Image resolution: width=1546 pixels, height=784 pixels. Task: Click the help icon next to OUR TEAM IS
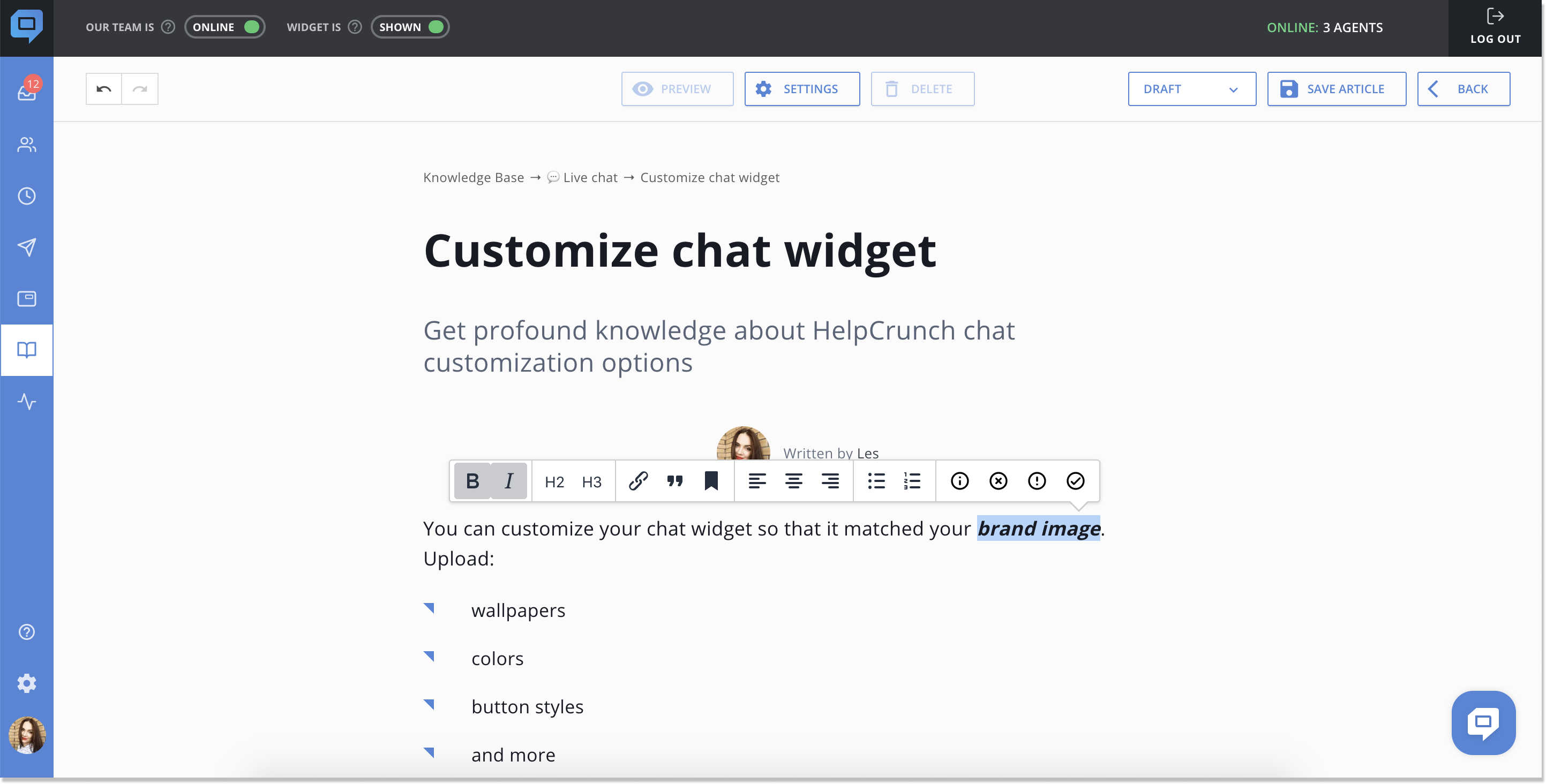click(168, 27)
